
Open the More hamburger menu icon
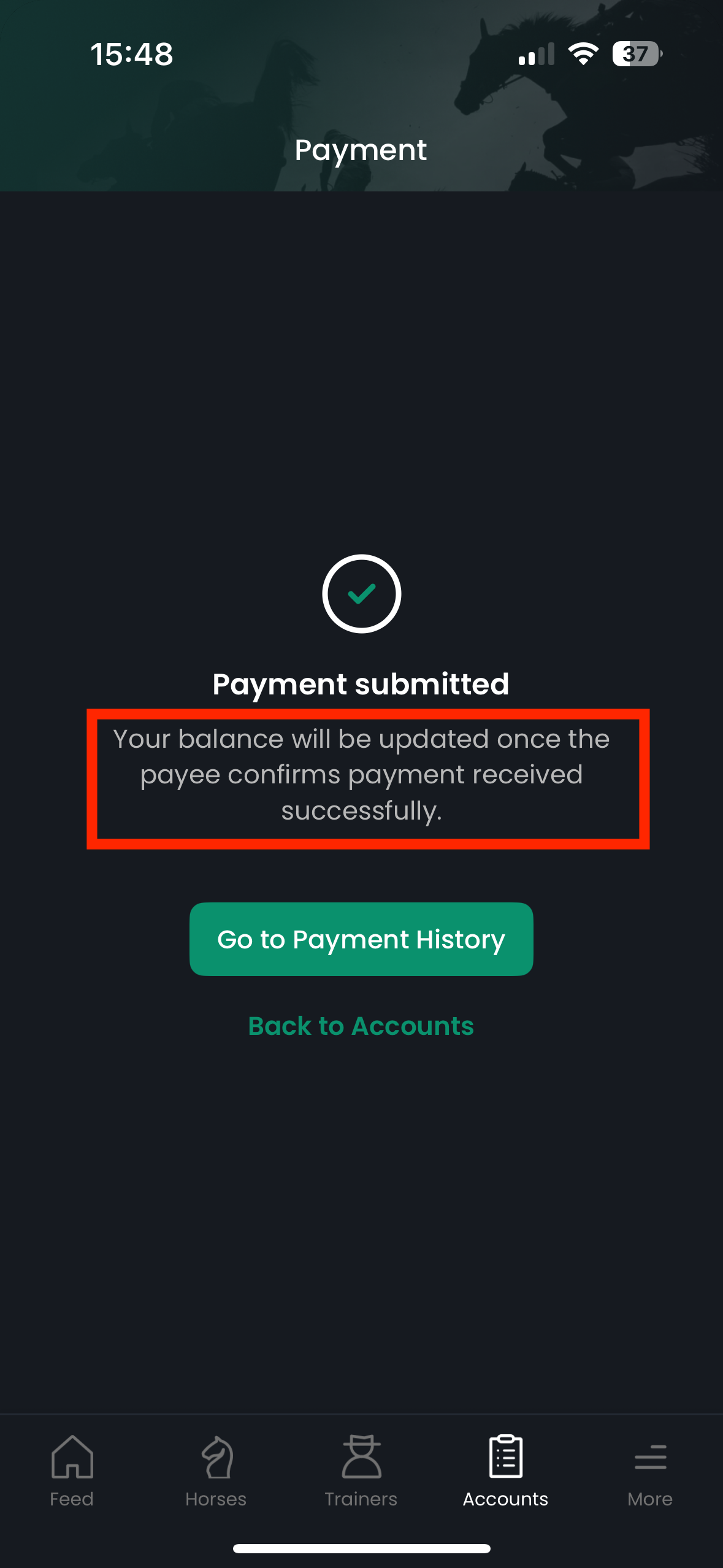click(x=650, y=1456)
